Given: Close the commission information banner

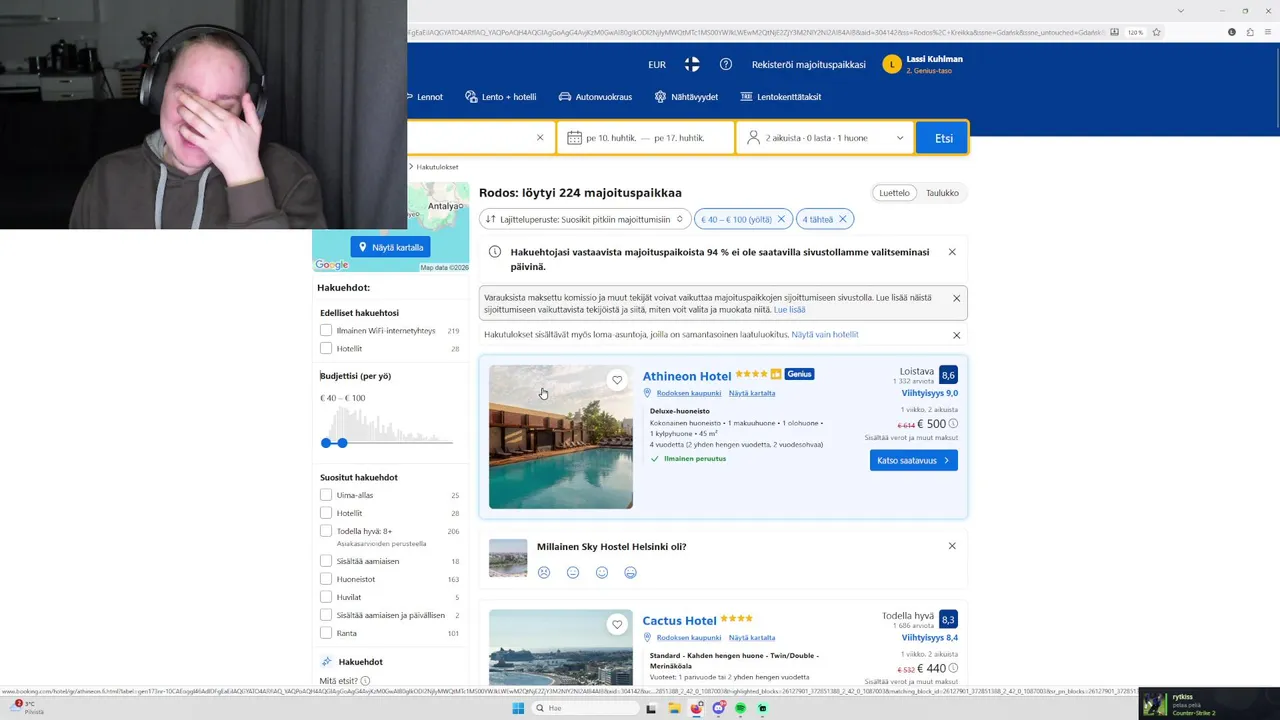Looking at the screenshot, I should (x=956, y=298).
